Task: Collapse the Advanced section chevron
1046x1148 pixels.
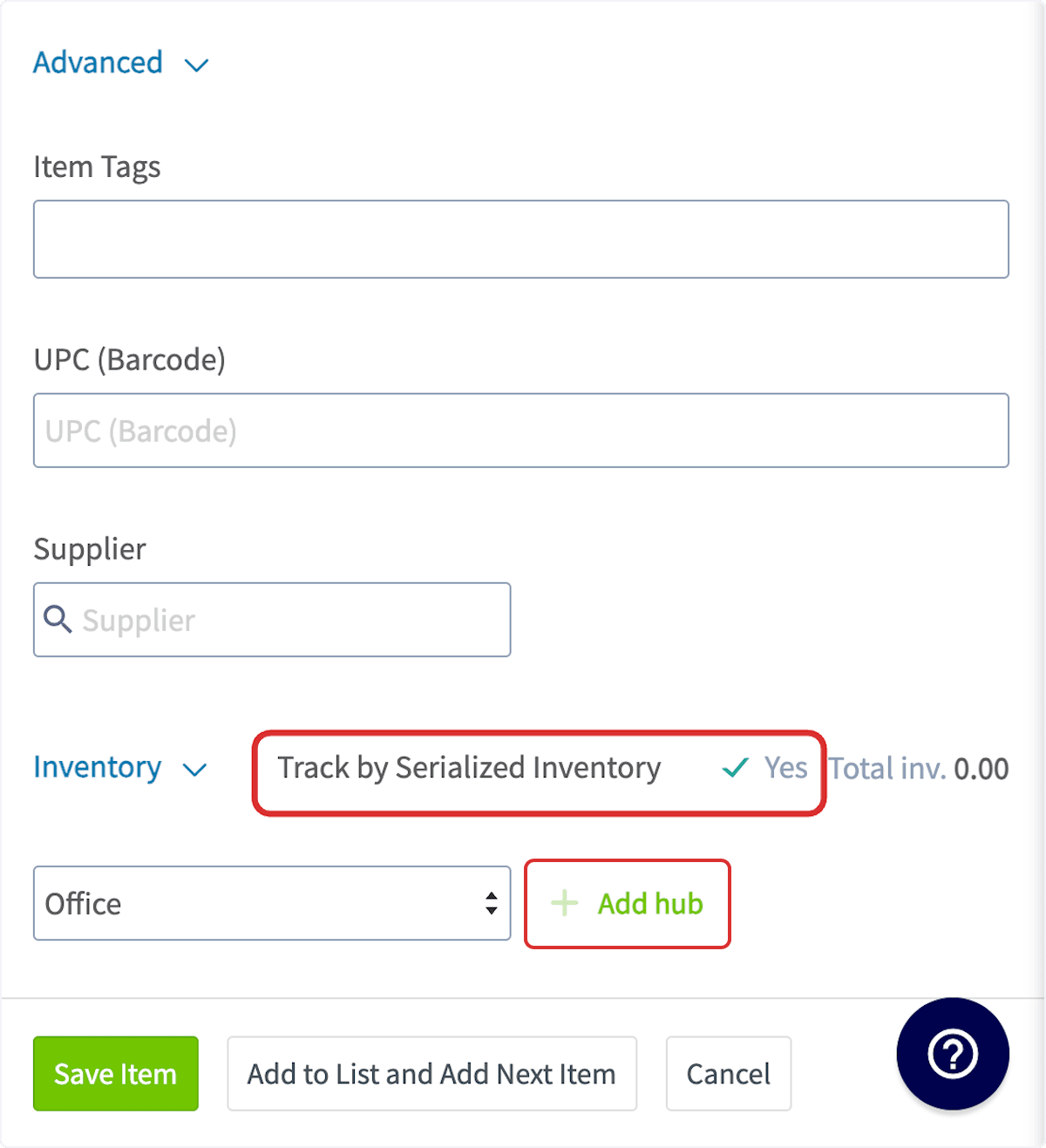Action: (197, 65)
